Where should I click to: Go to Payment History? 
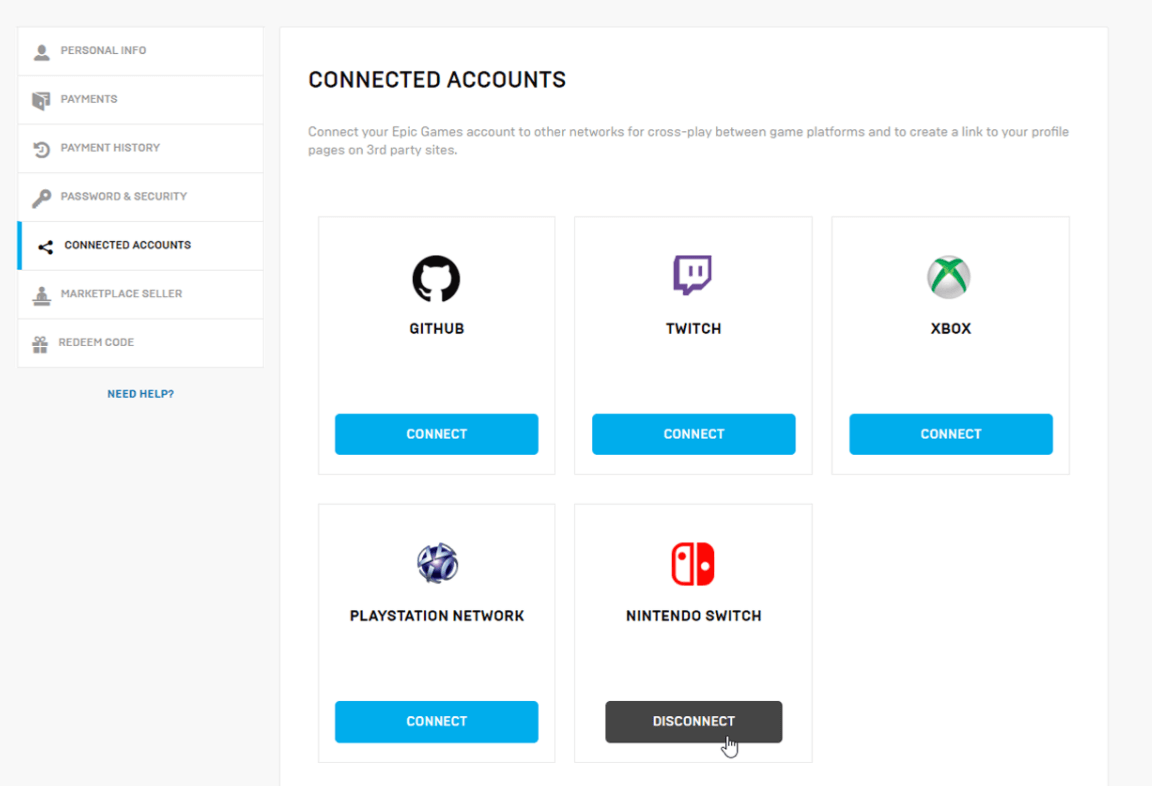[140, 148]
